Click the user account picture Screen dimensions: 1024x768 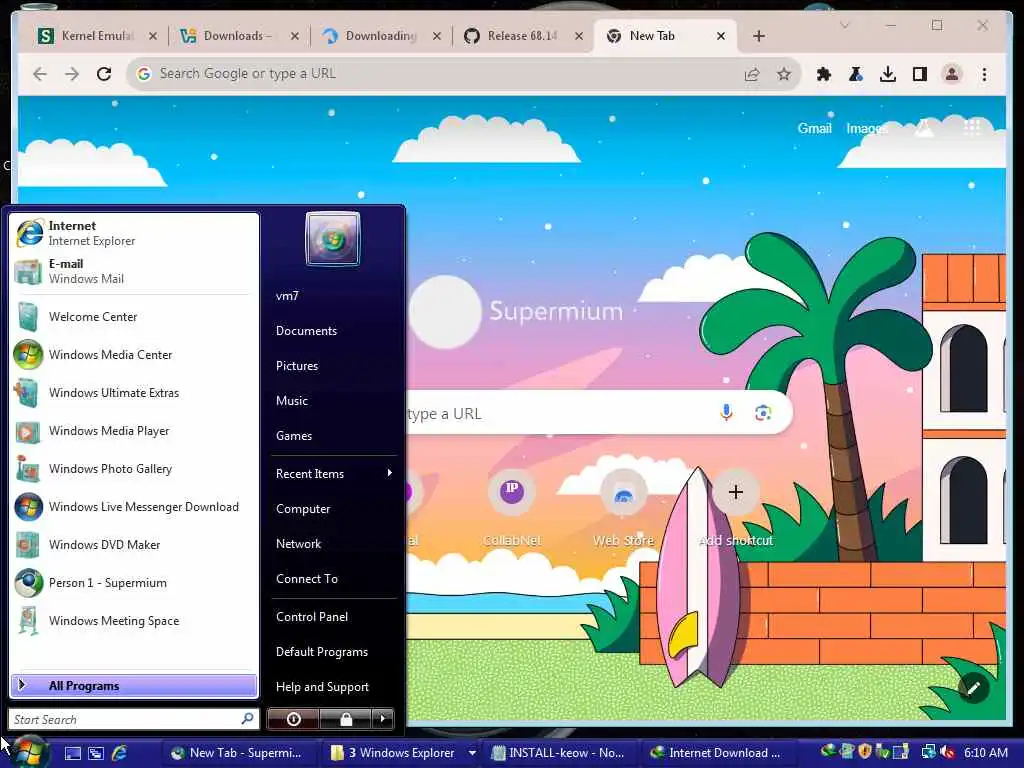pos(332,239)
